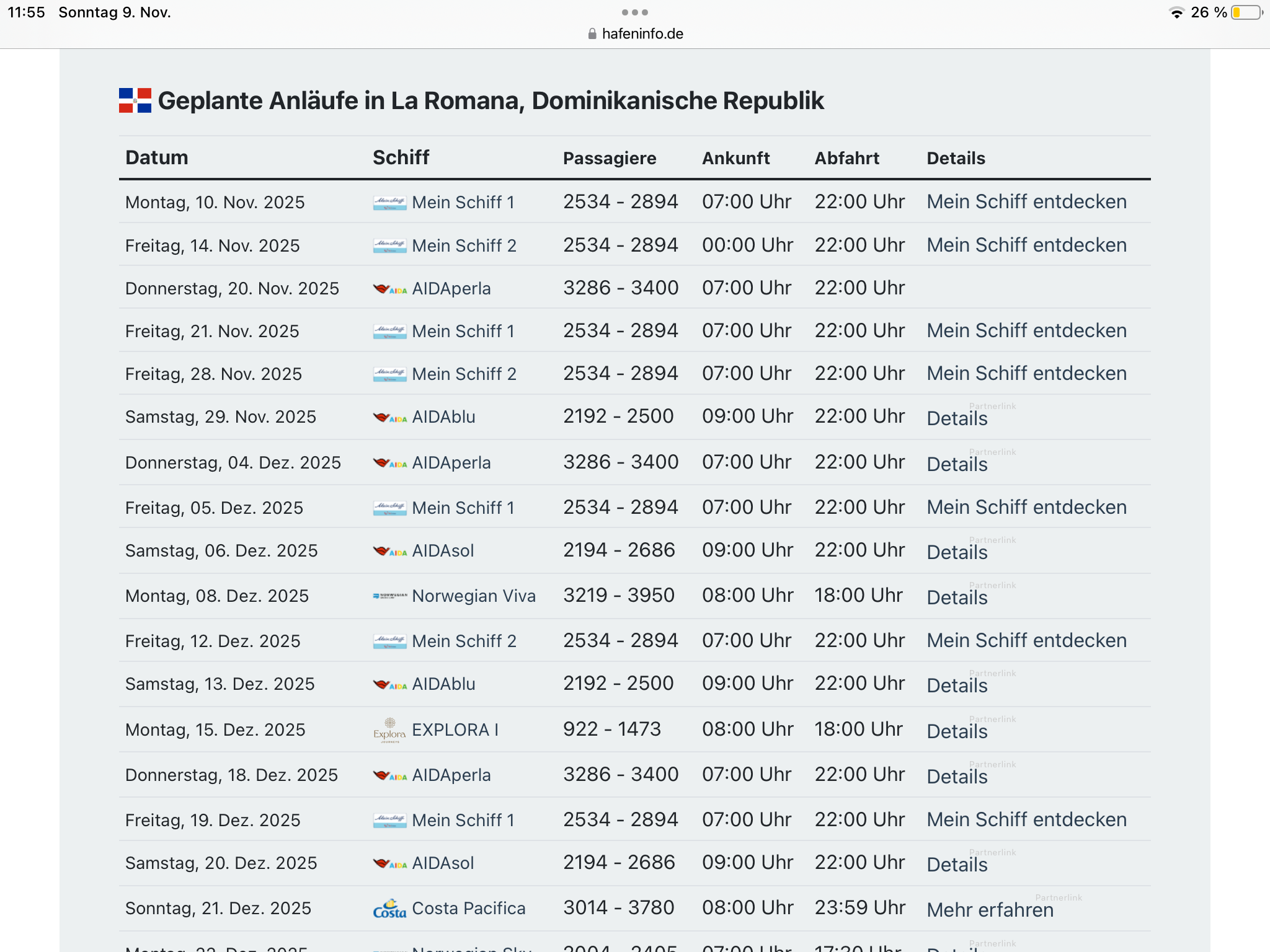This screenshot has height=952, width=1270.
Task: Tap Mein Schiff logo in 05. Dez. row
Action: [390, 508]
